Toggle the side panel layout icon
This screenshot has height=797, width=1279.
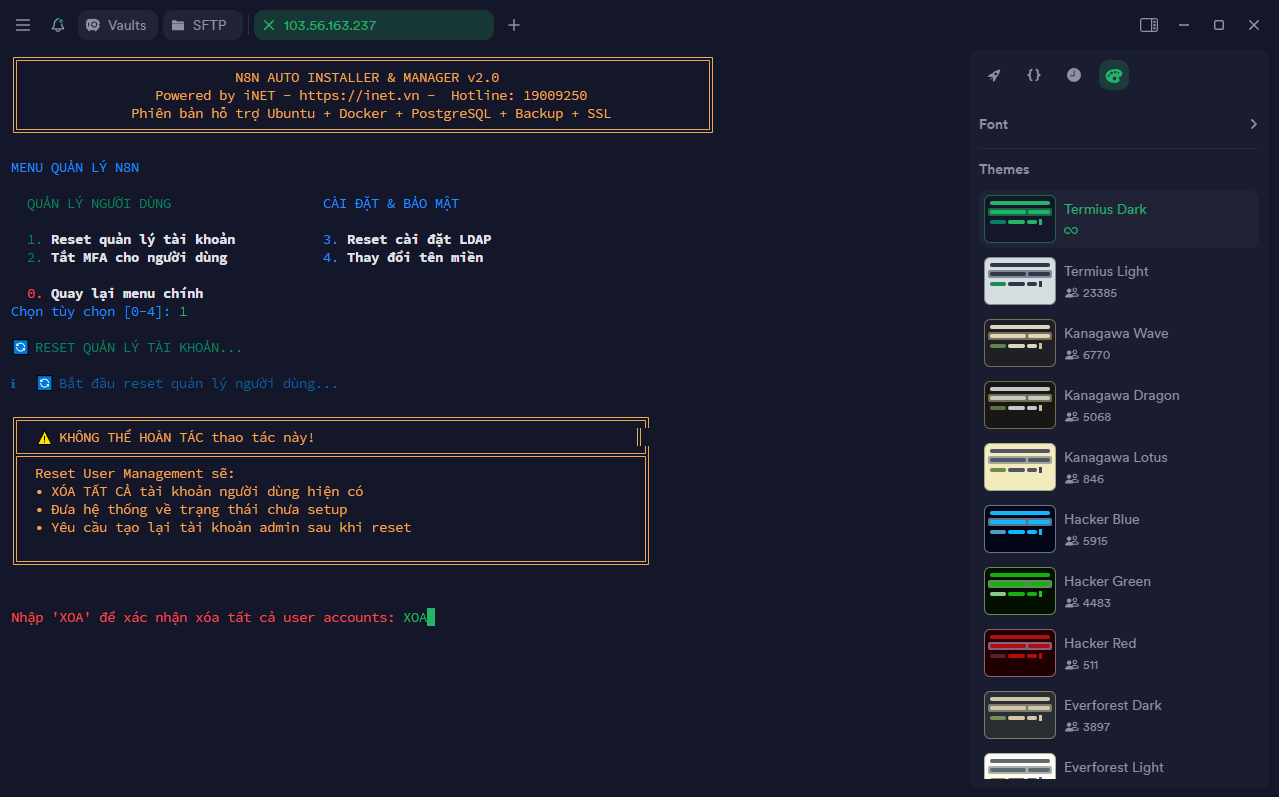pyautogui.click(x=1149, y=25)
